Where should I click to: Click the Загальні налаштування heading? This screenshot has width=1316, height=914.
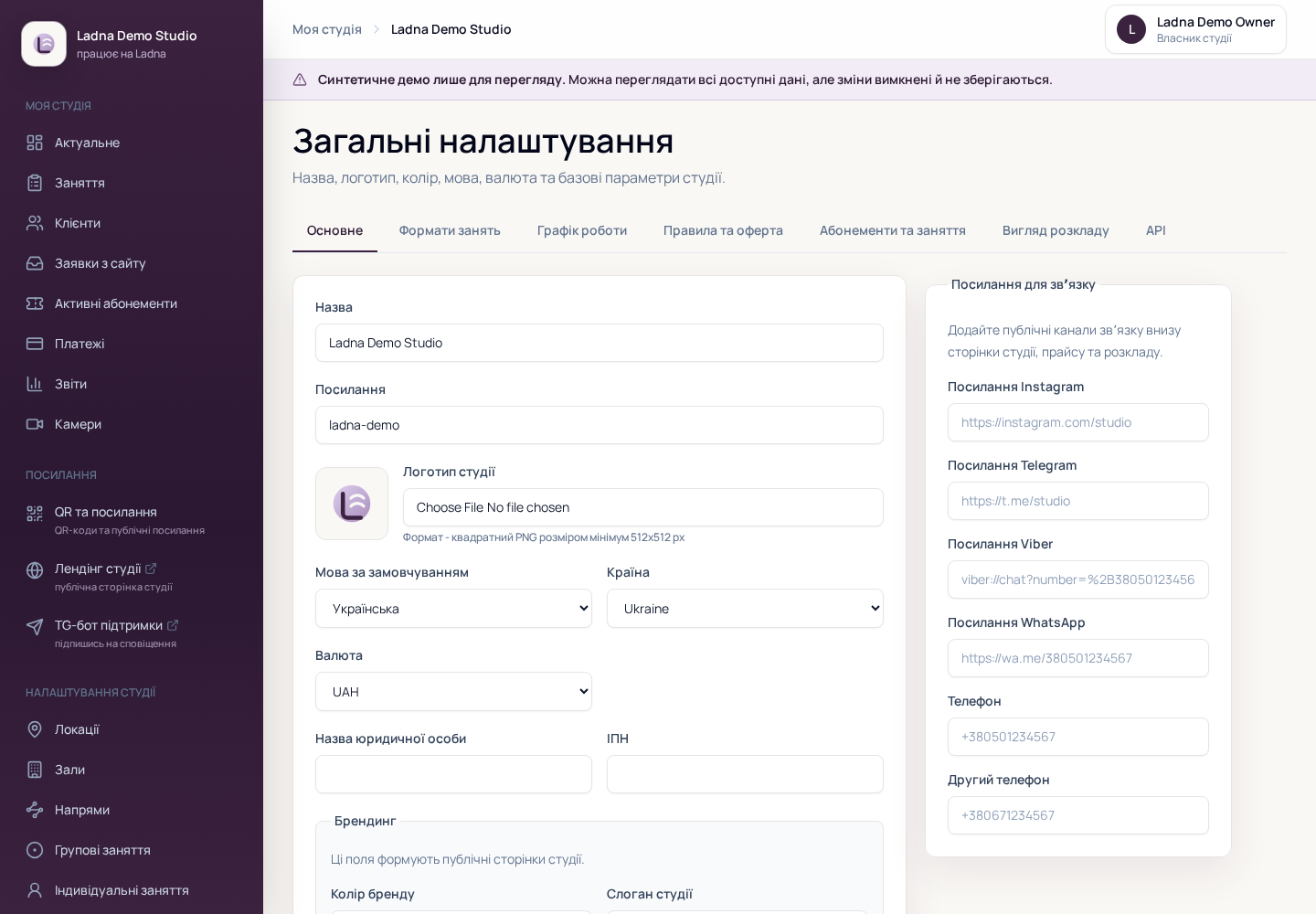483,141
